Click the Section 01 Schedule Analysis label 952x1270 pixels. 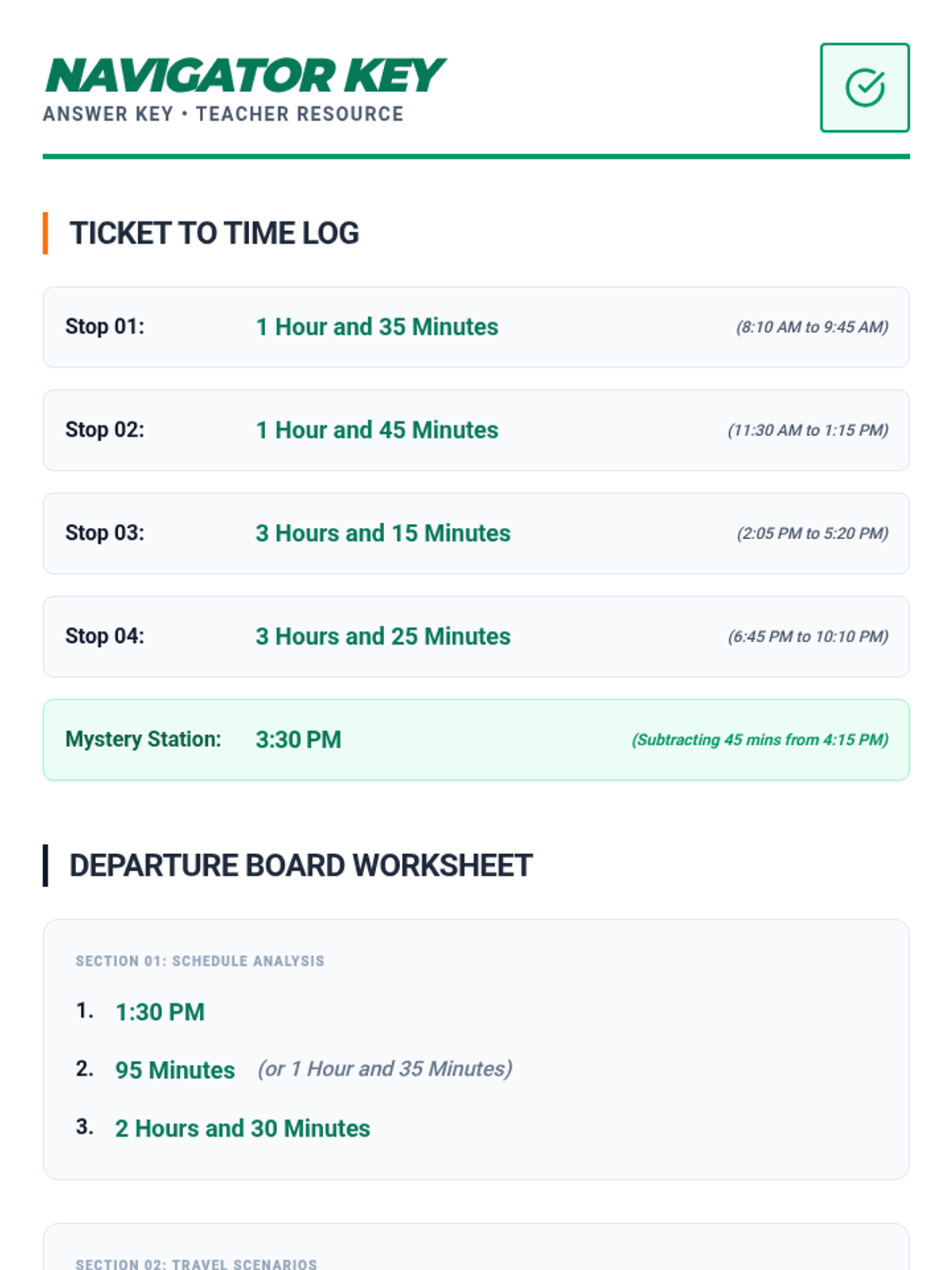pyautogui.click(x=200, y=961)
